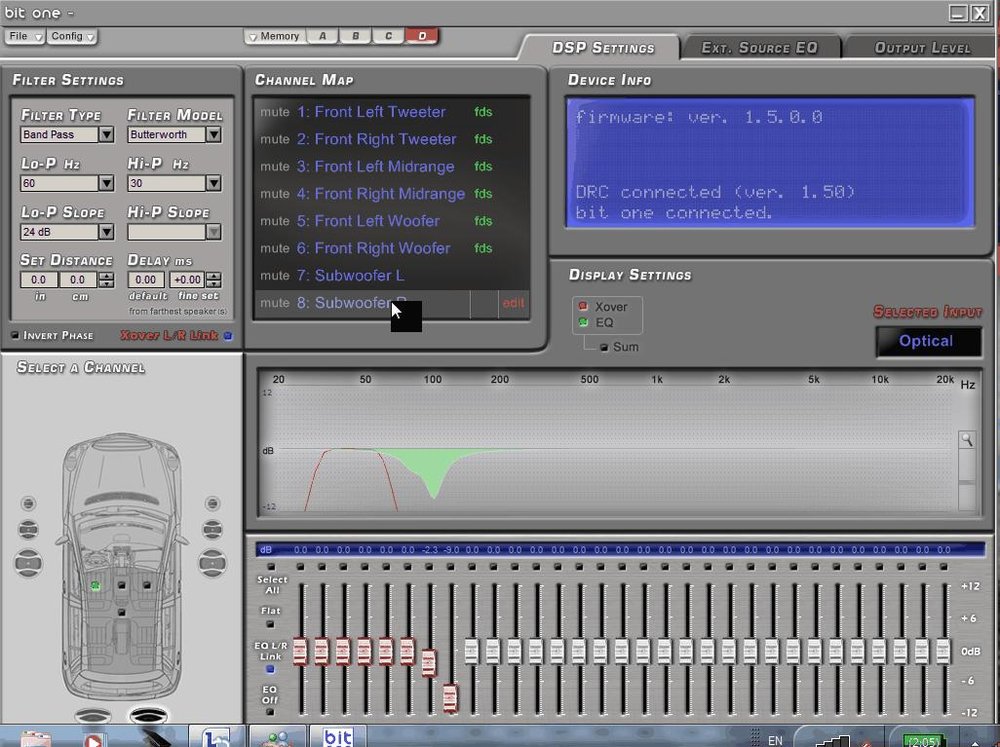
Task: Toggle the EQ Off checkbox
Action: pyautogui.click(x=270, y=711)
